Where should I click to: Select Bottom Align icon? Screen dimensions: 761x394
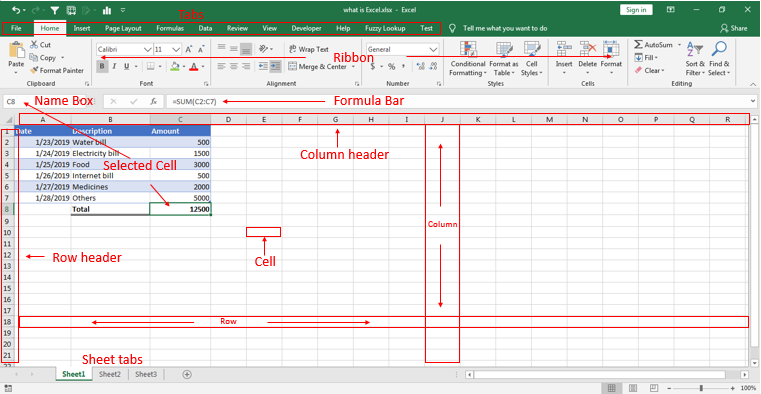(x=246, y=49)
